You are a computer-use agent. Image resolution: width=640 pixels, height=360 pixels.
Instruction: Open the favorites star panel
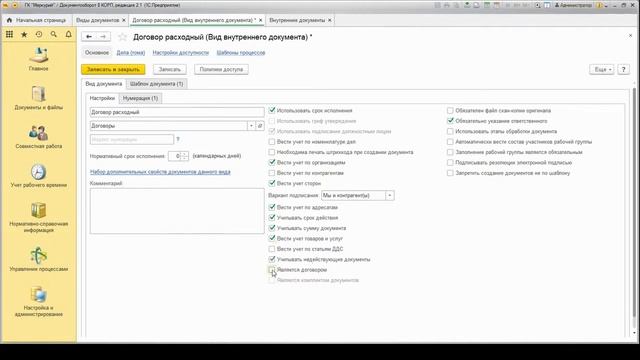pos(24,35)
